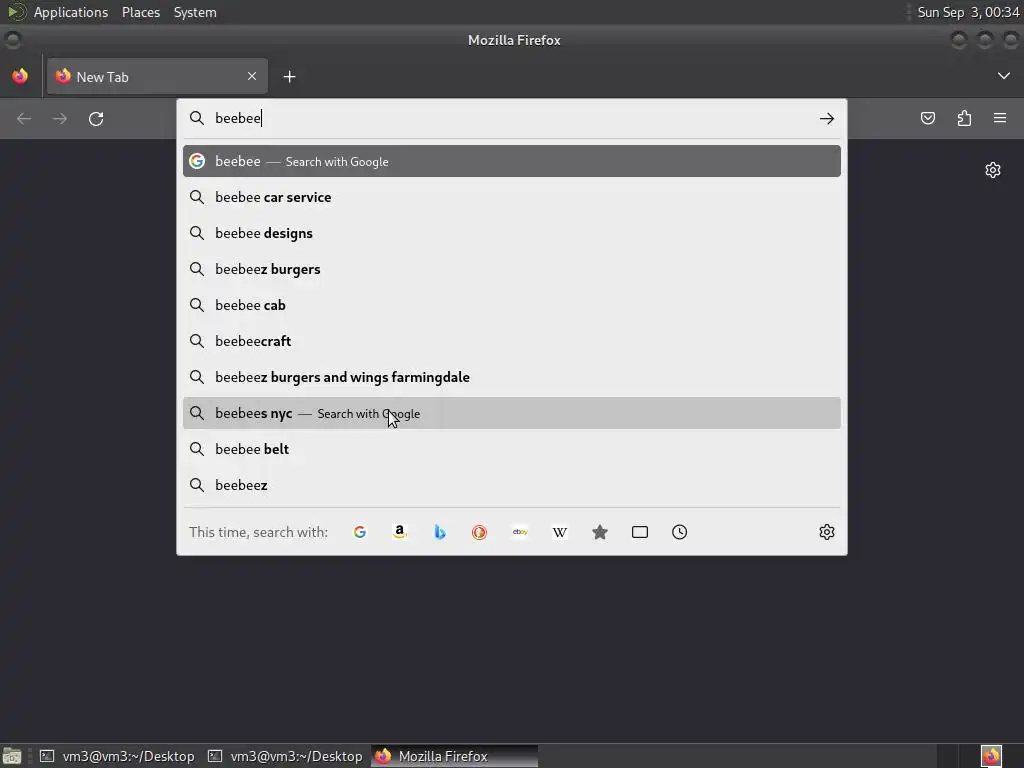Search this time with DuckDuckGo
Screen dimensions: 1024x768
479,532
